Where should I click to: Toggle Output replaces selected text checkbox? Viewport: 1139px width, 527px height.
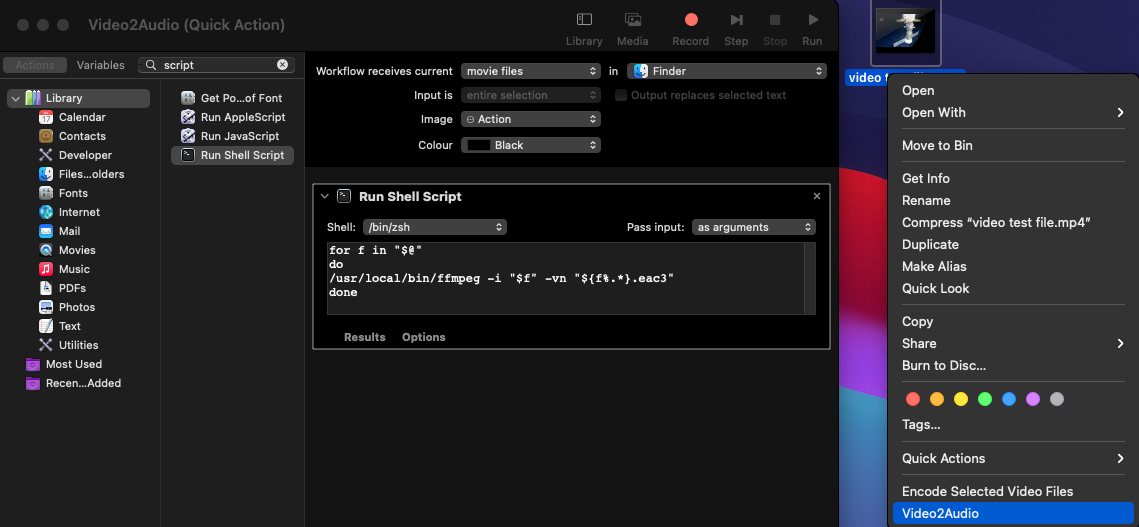click(621, 95)
